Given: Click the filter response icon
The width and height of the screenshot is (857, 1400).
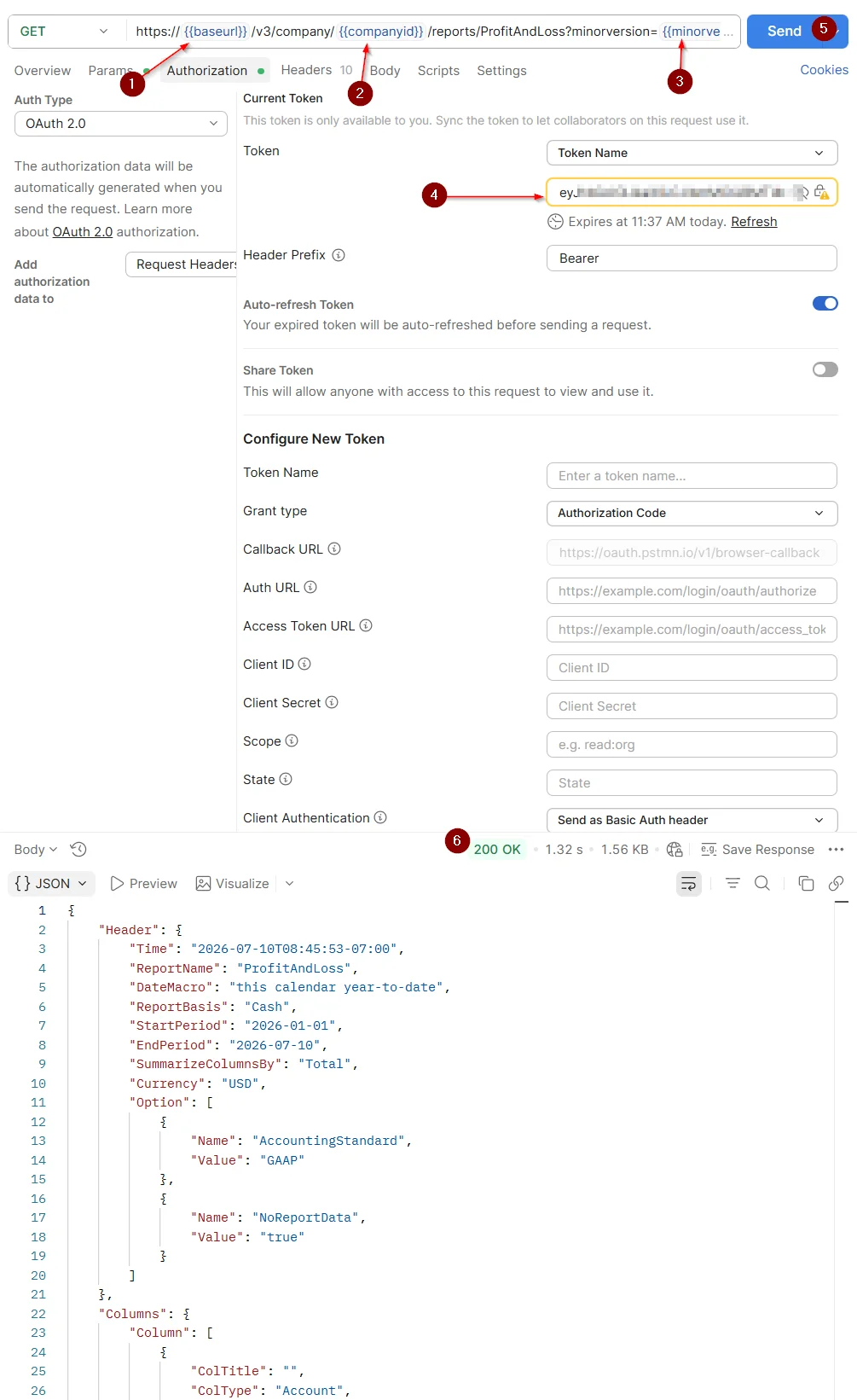Looking at the screenshot, I should click(733, 883).
